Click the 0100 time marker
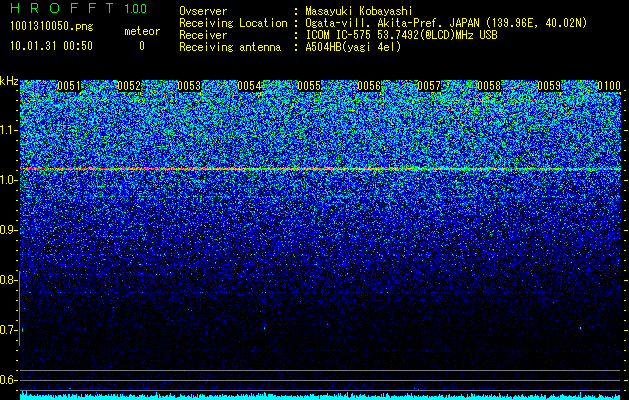629x400 pixels. [609, 86]
